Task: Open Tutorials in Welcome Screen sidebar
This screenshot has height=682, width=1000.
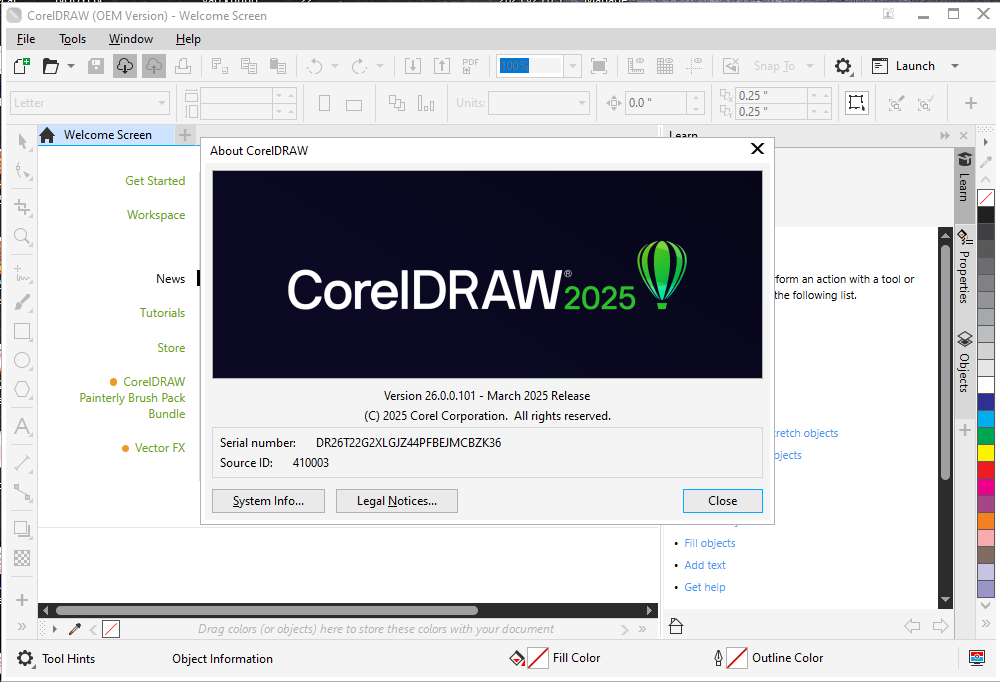Action: pos(163,313)
